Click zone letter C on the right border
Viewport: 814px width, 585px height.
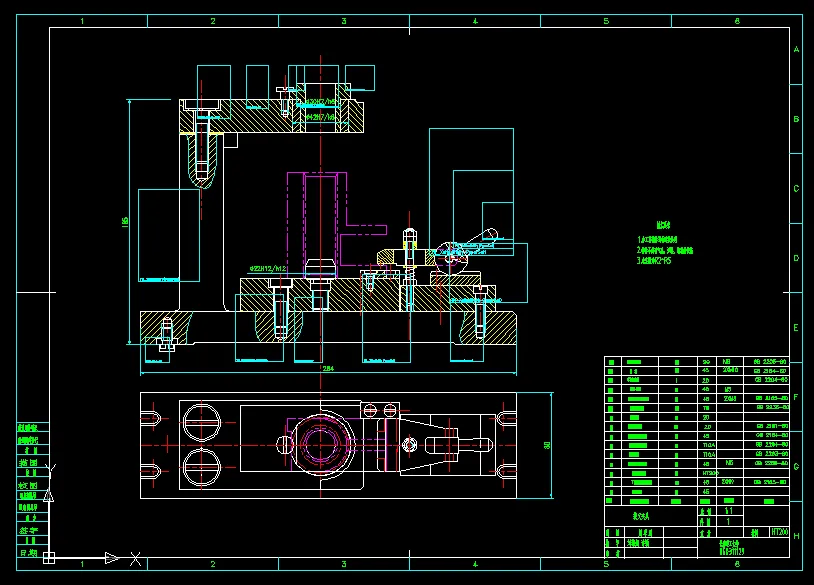(x=796, y=188)
